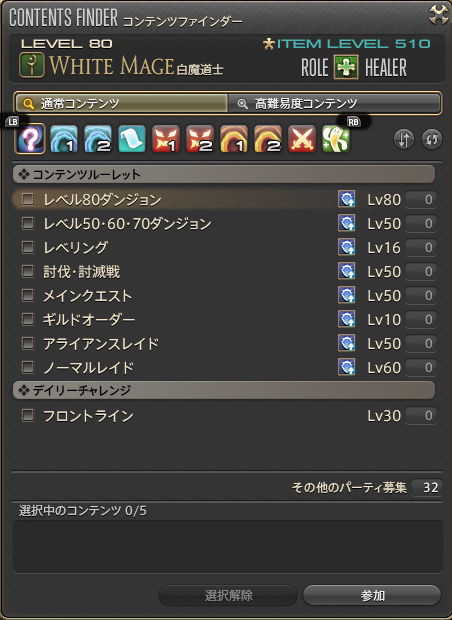Click the 選択解除 clear selection button
The width and height of the screenshot is (452, 620).
(x=228, y=595)
